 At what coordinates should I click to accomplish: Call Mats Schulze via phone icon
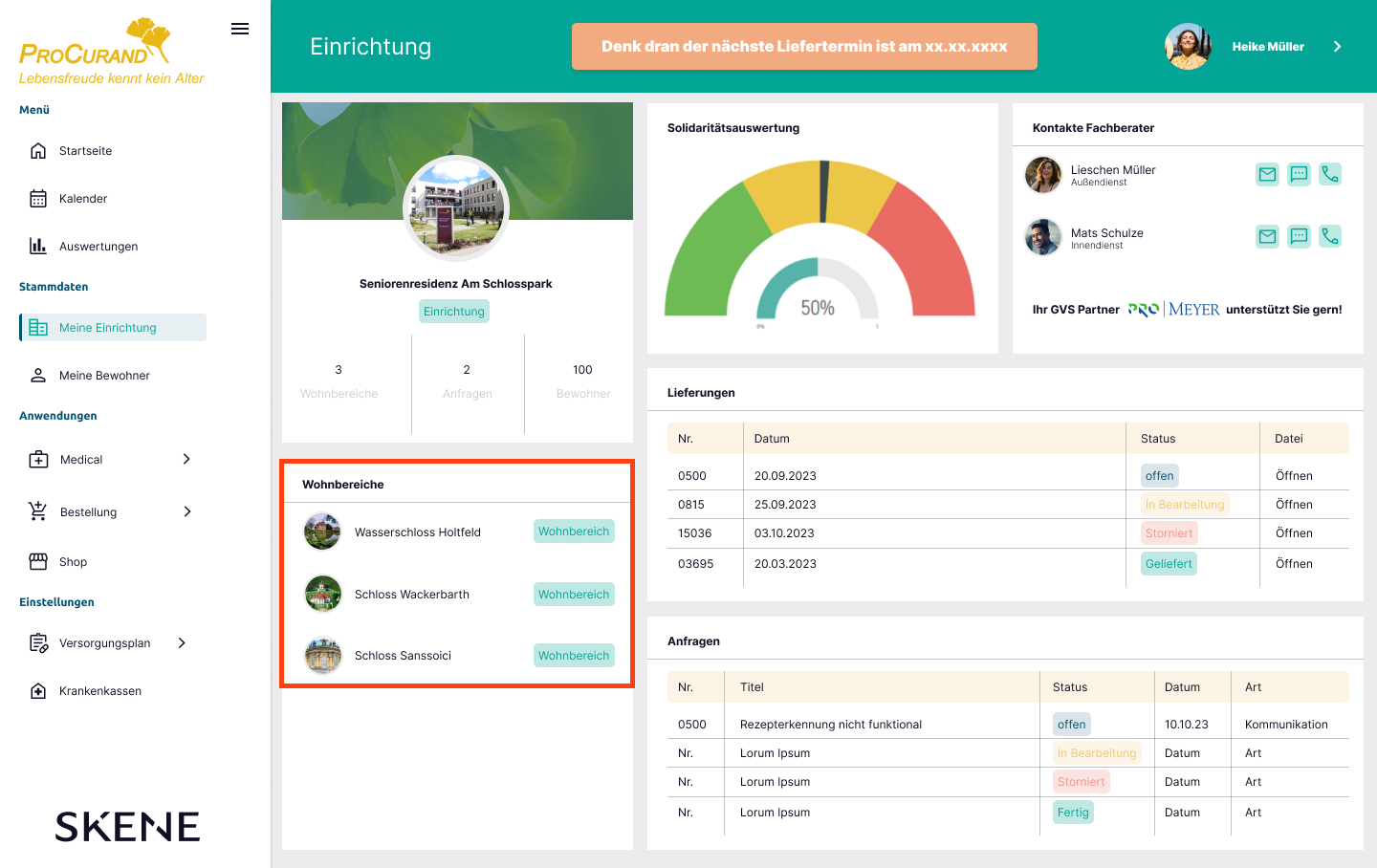coord(1330,236)
